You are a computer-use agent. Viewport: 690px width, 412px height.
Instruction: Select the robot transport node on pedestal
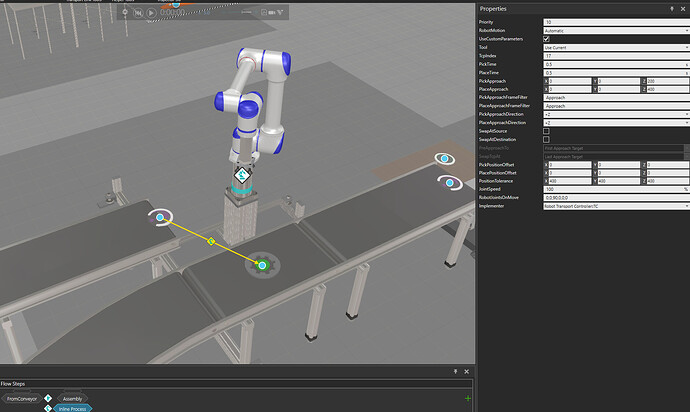click(242, 175)
